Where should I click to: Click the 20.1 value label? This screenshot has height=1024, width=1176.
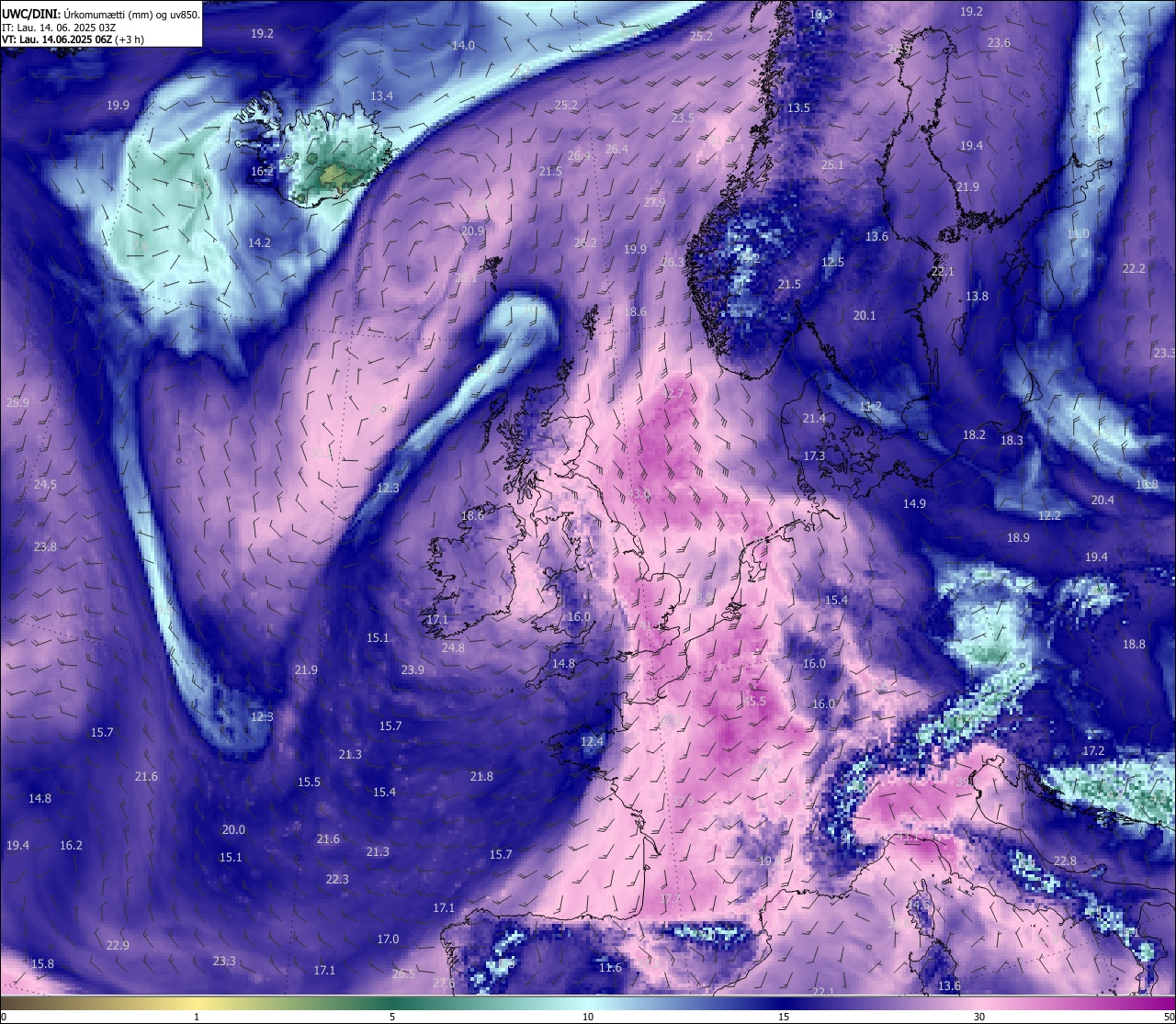pyautogui.click(x=865, y=316)
